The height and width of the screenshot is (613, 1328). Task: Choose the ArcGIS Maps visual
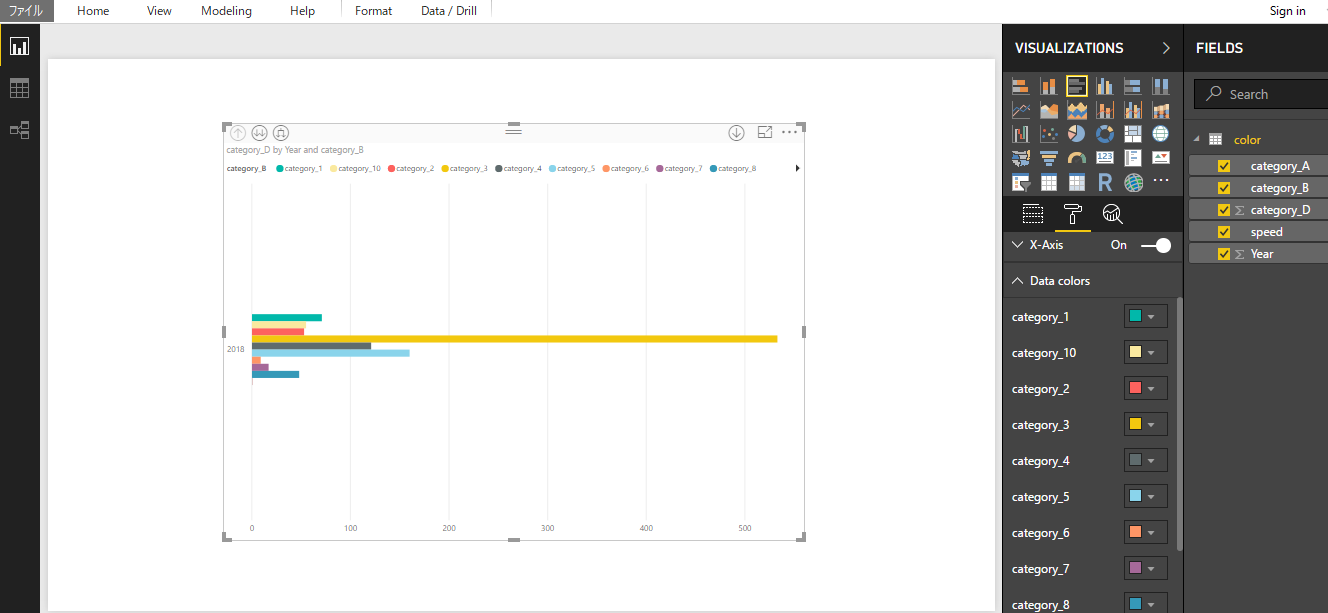tap(1133, 182)
